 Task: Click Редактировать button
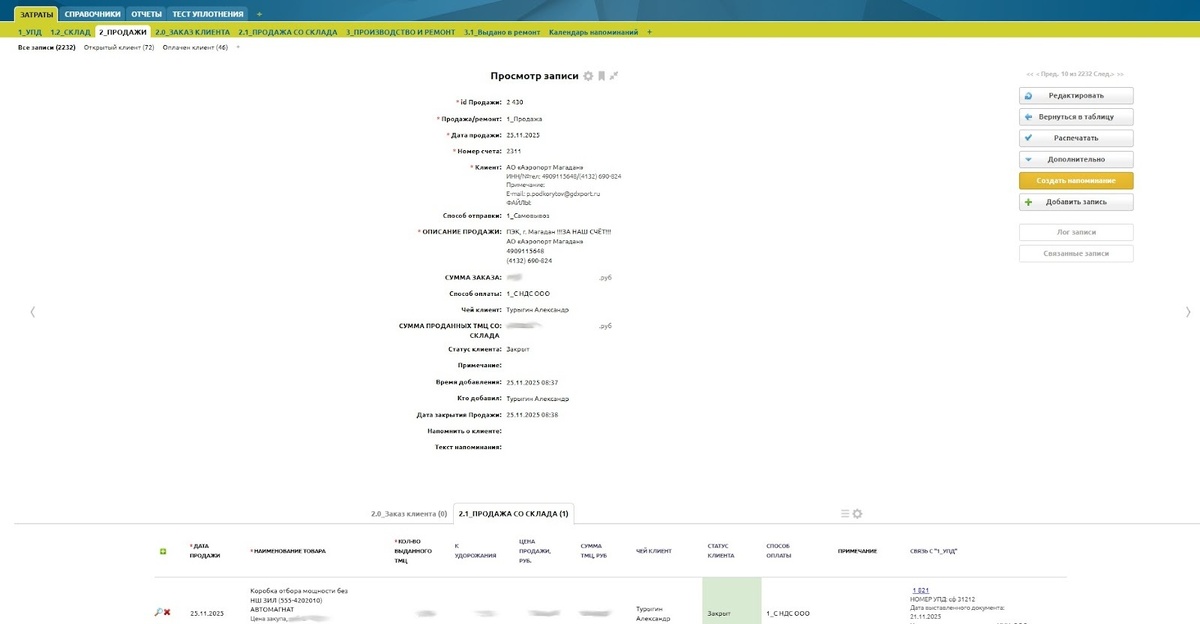coord(1076,96)
